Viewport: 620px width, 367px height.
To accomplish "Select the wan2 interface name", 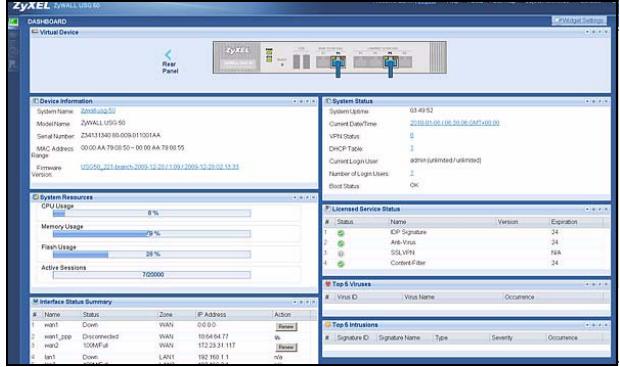I will [x=51, y=345].
